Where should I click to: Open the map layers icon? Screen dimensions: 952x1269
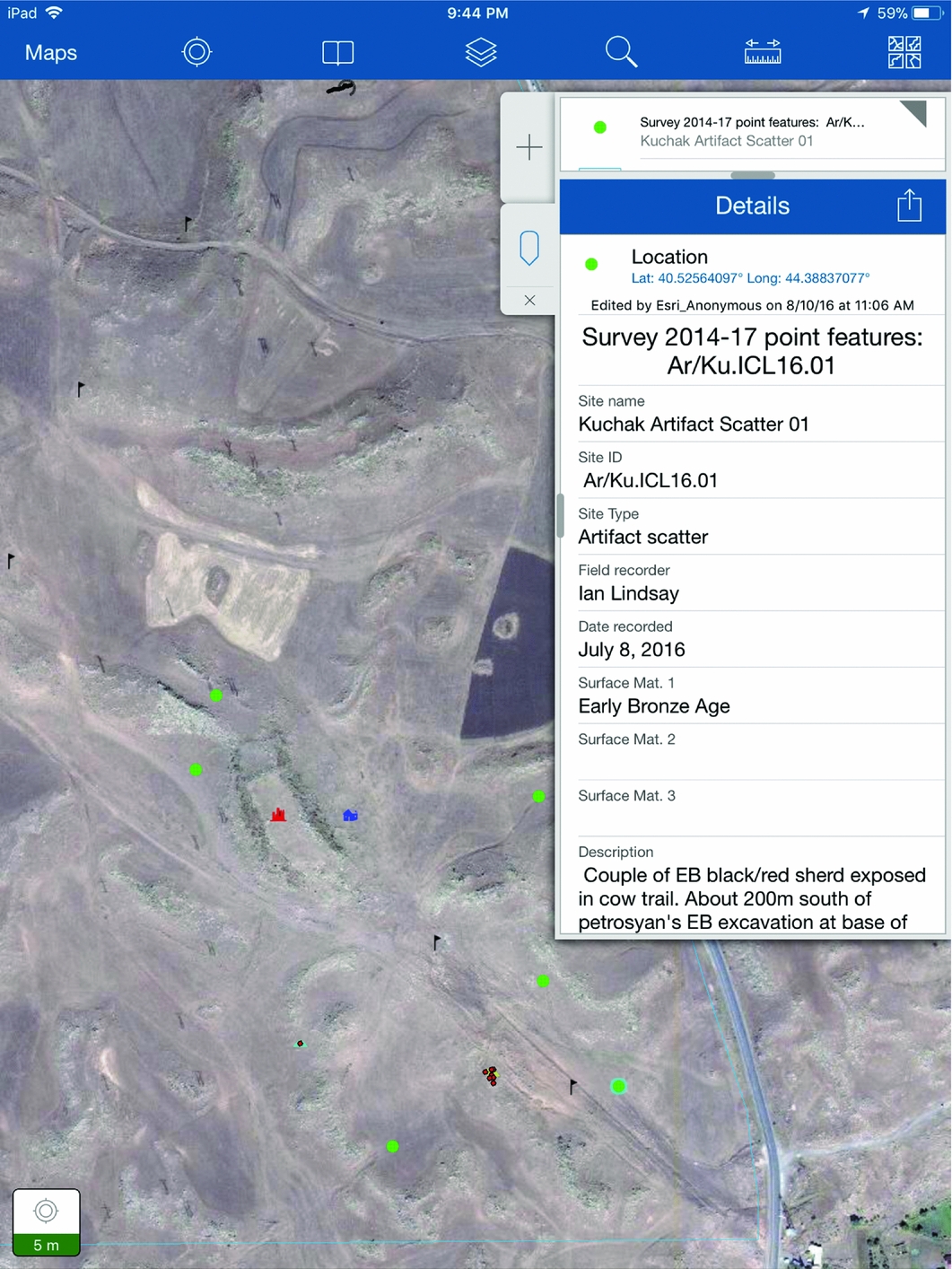click(481, 53)
